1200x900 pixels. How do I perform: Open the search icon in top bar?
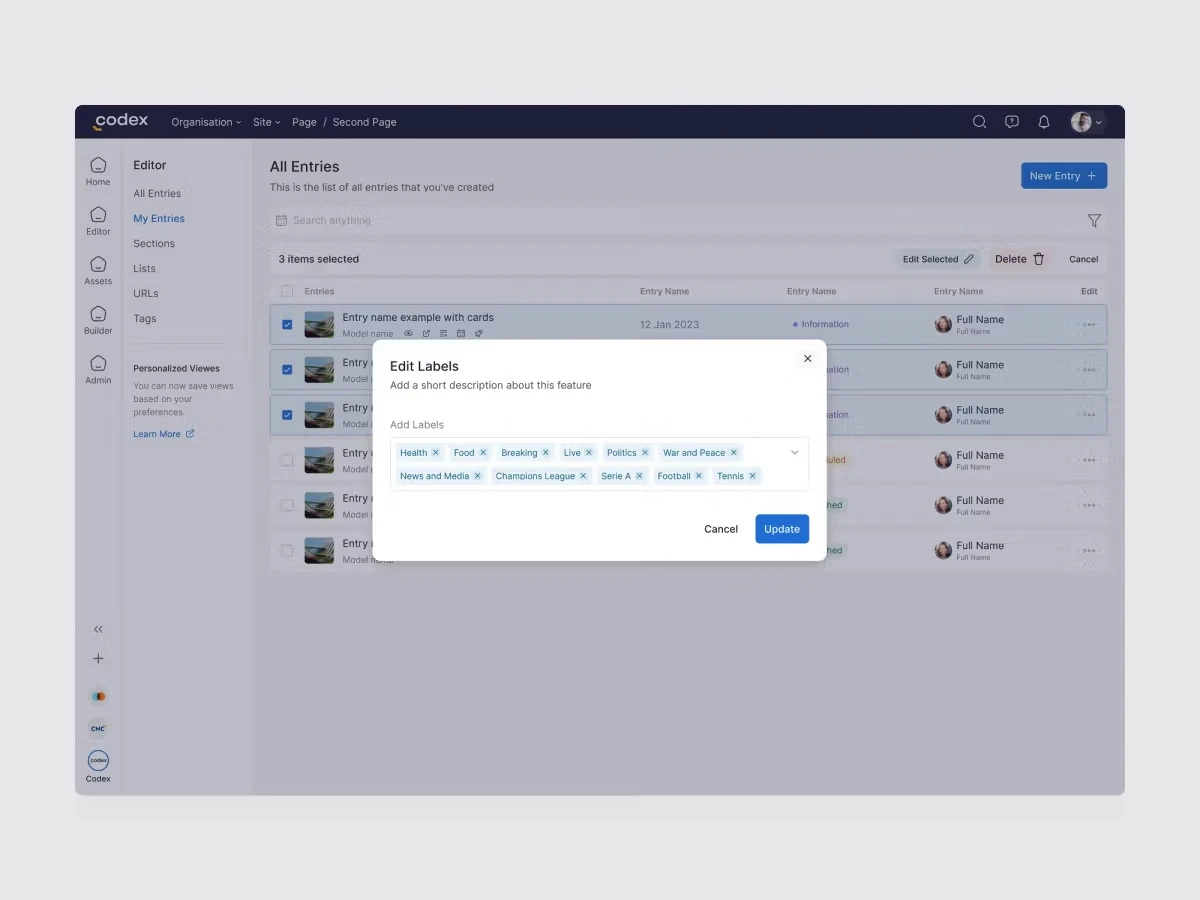point(980,122)
